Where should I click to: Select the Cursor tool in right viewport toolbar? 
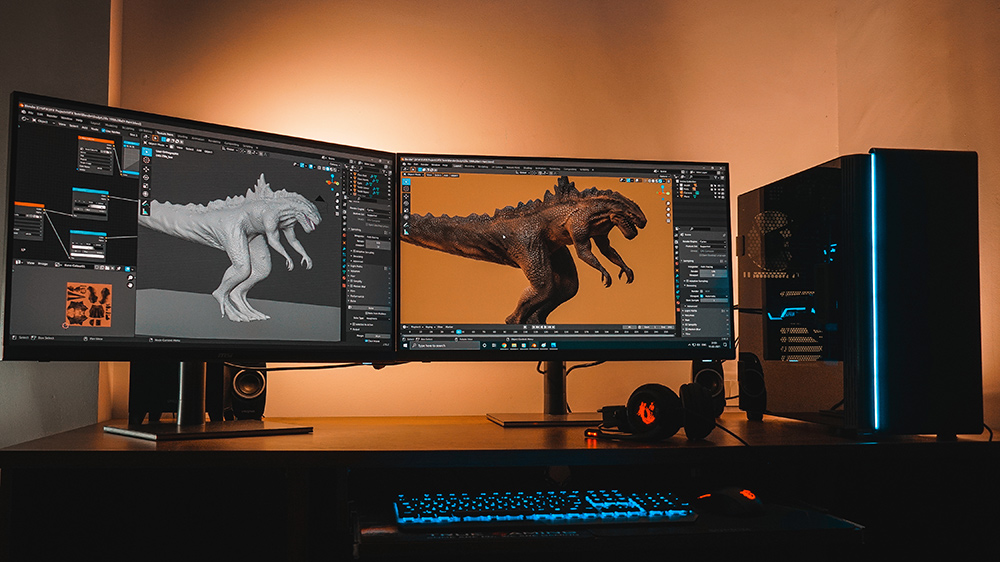406,189
